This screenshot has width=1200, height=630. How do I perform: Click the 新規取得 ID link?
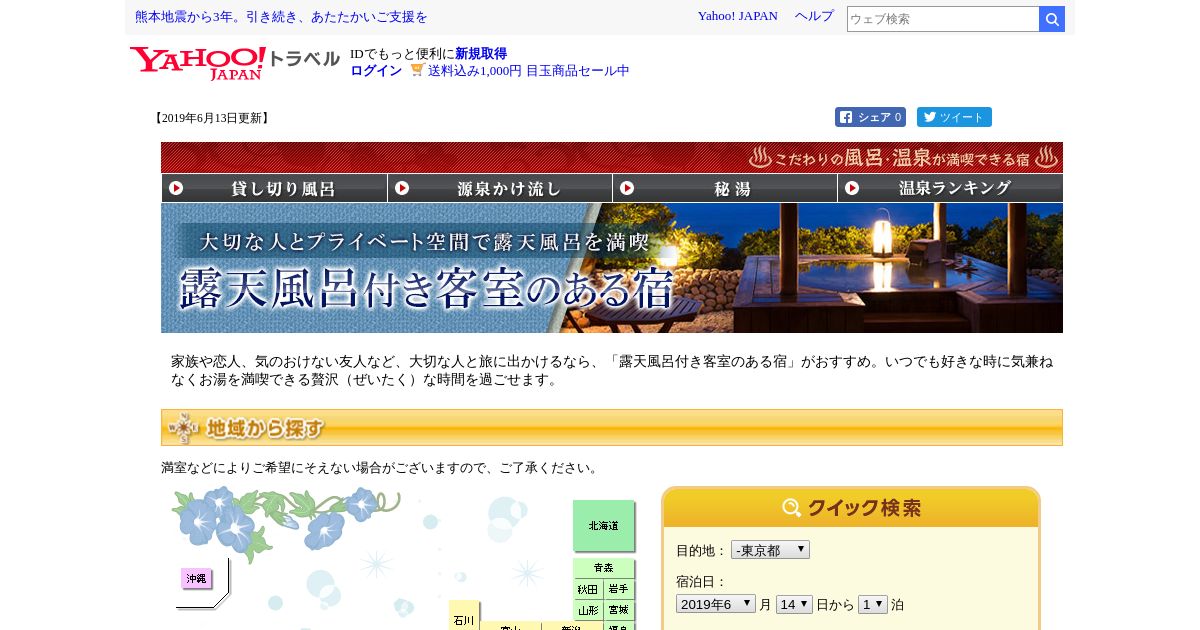pyautogui.click(x=481, y=54)
